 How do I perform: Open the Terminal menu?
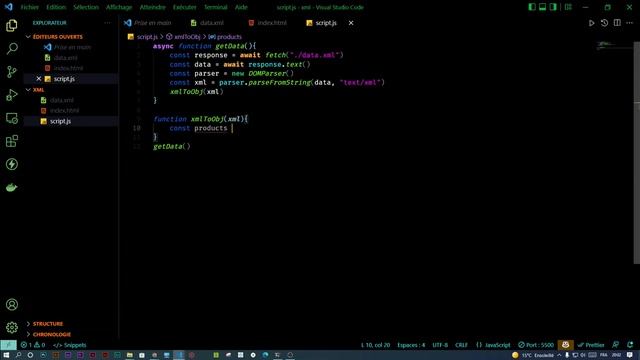pyautogui.click(x=216, y=7)
